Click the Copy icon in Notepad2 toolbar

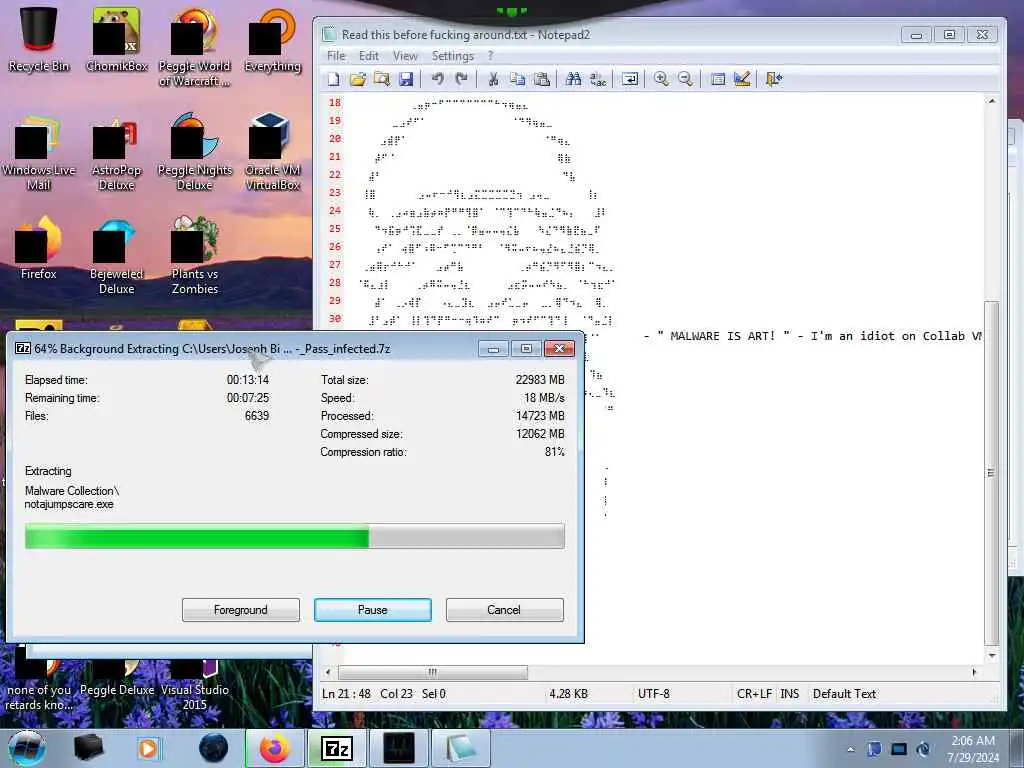click(x=517, y=79)
